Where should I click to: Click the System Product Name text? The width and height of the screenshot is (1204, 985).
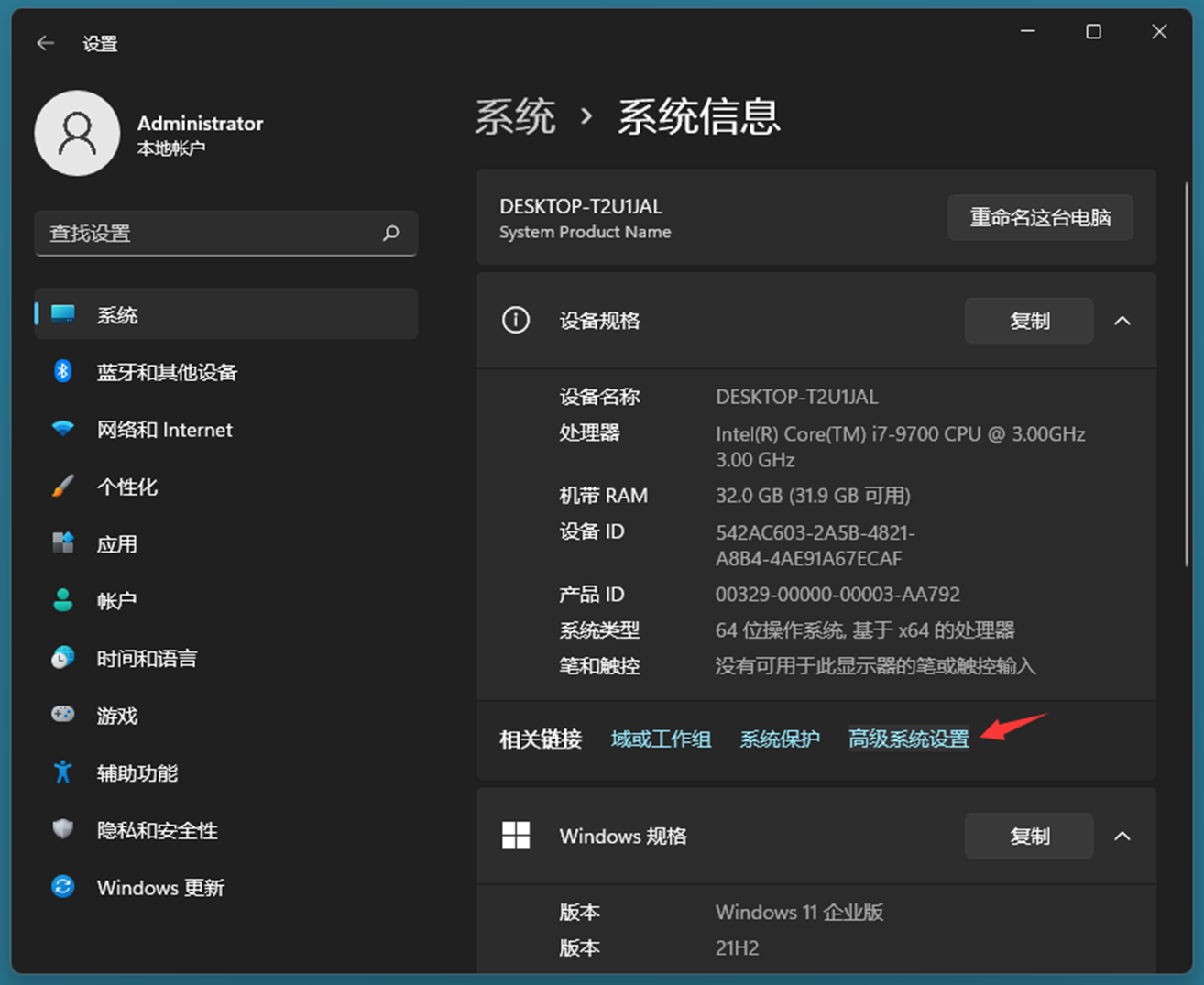[x=585, y=232]
